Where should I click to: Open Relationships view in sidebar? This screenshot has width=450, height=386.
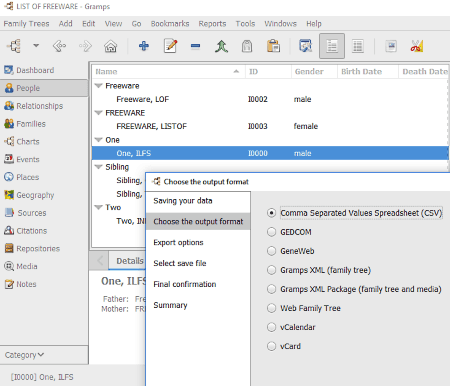[x=44, y=106]
